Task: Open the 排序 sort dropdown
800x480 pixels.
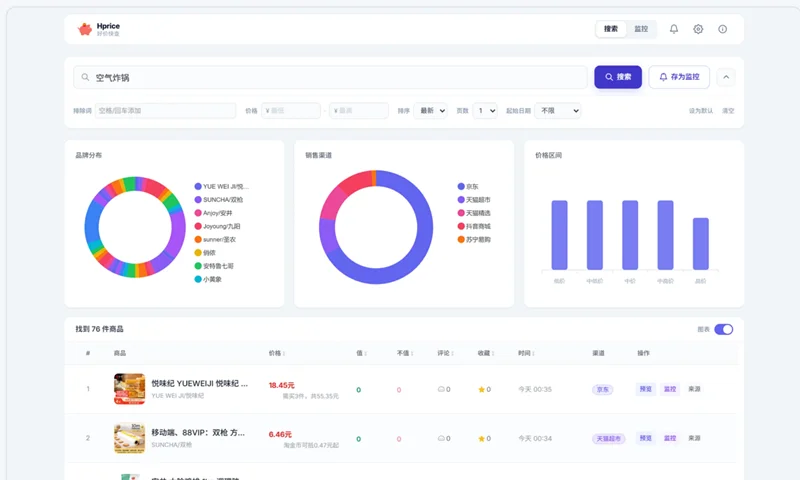Action: click(x=431, y=111)
